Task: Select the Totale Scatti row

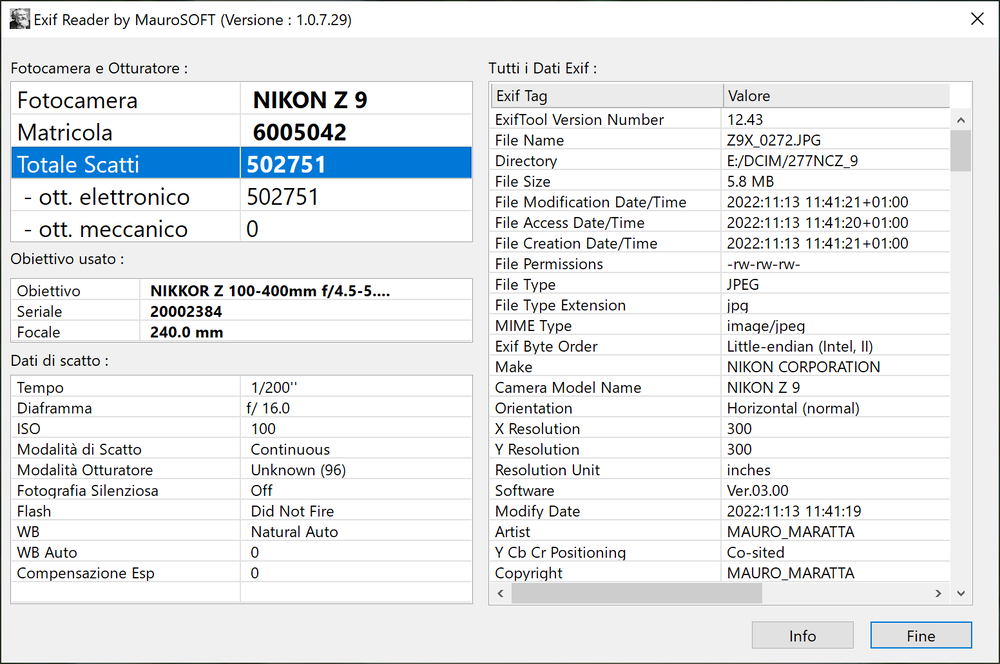Action: 242,163
